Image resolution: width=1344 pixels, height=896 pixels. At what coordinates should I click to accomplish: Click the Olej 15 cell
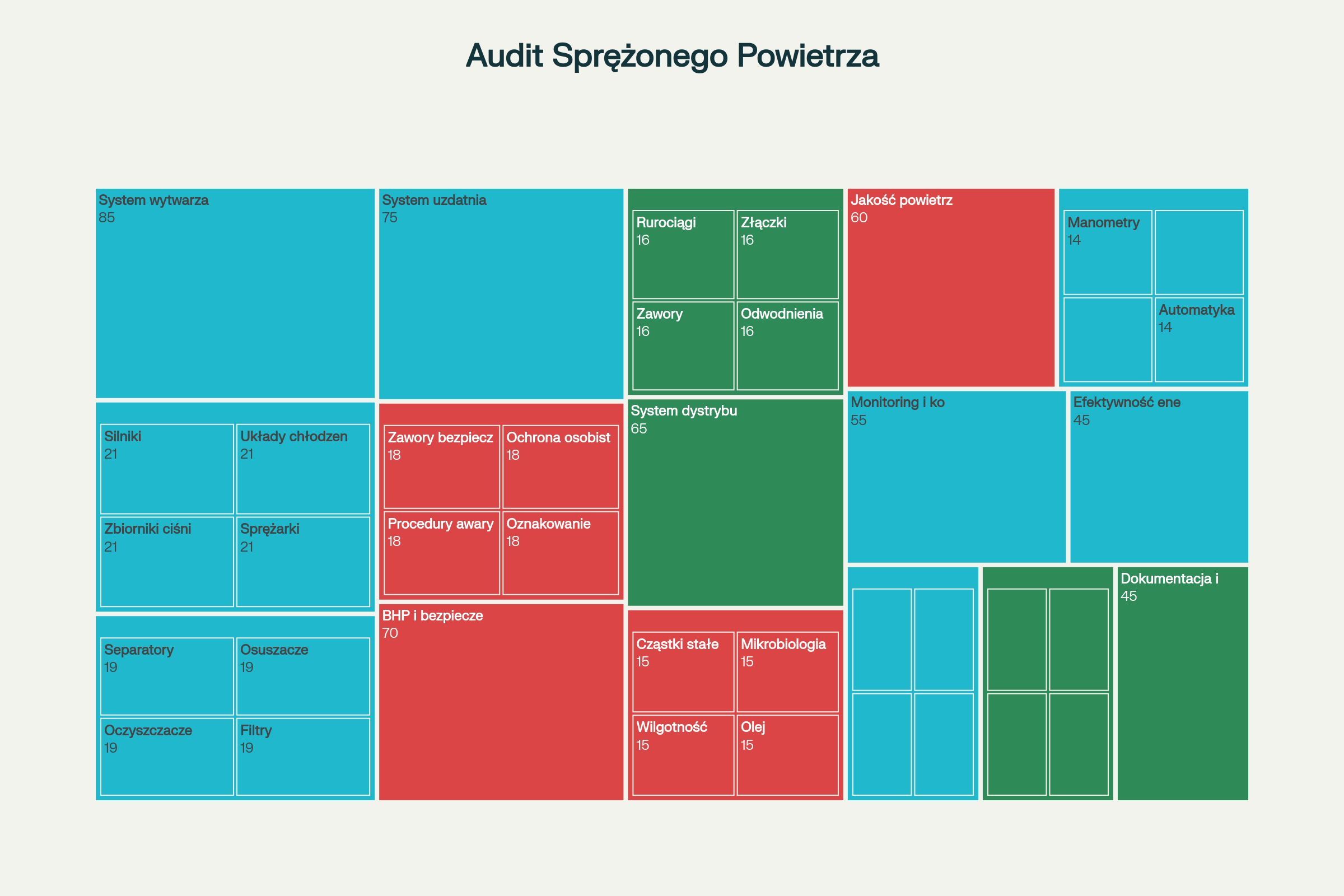[787, 755]
